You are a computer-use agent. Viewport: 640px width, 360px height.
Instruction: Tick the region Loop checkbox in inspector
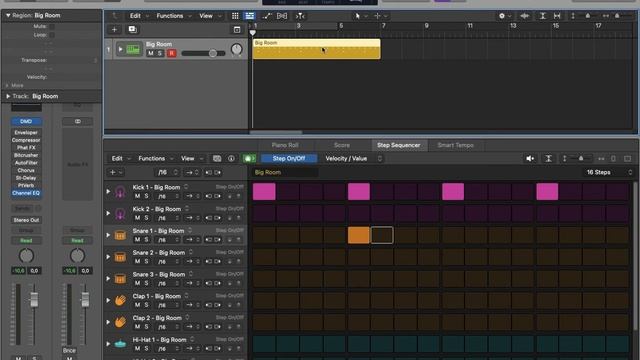52,35
